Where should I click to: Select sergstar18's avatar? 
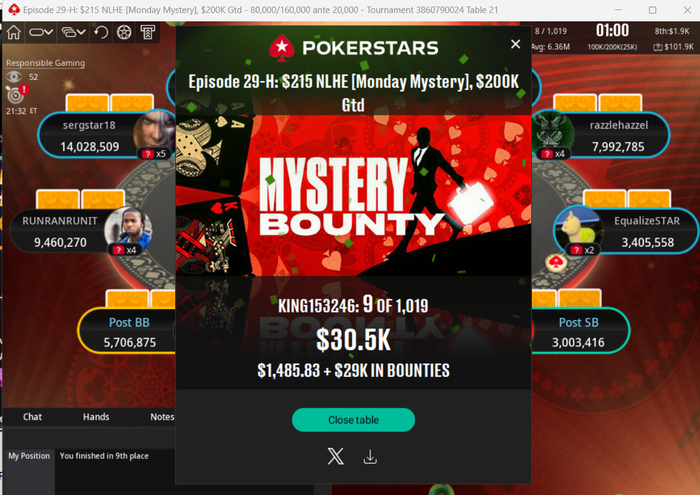point(154,132)
